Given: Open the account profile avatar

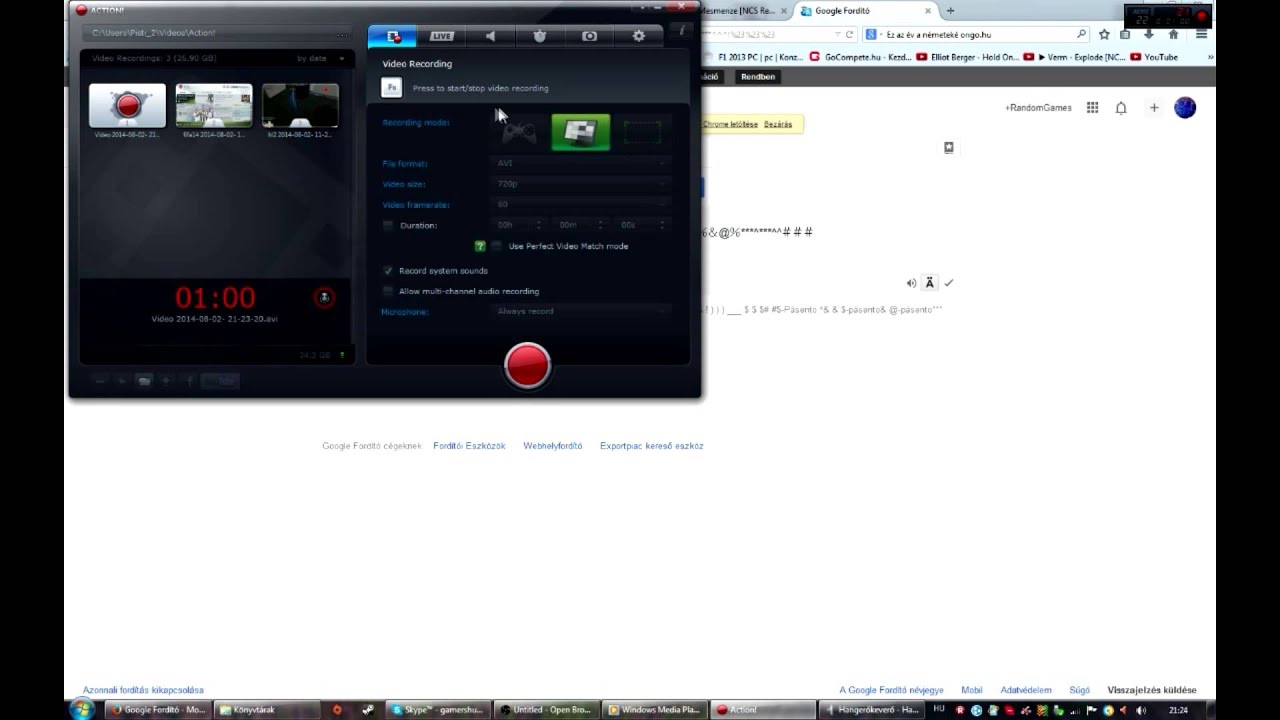Looking at the screenshot, I should pyautogui.click(x=1185, y=108).
